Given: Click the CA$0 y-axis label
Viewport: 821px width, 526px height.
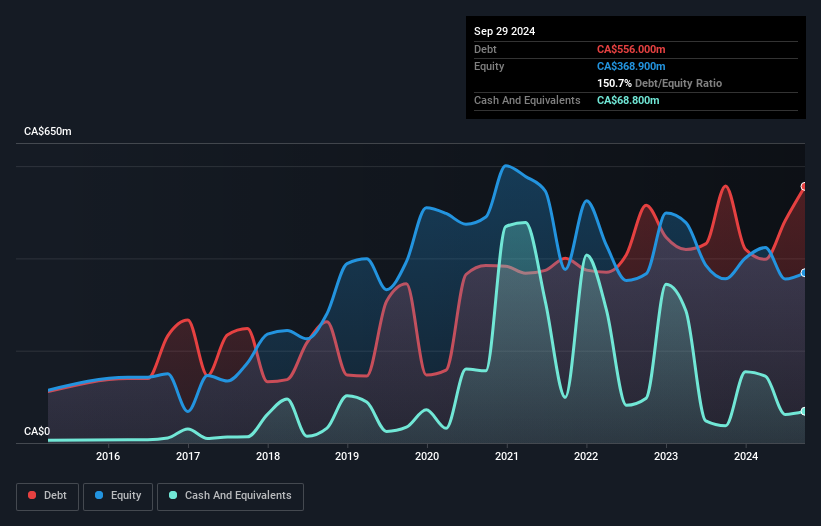Looking at the screenshot, I should tap(37, 431).
